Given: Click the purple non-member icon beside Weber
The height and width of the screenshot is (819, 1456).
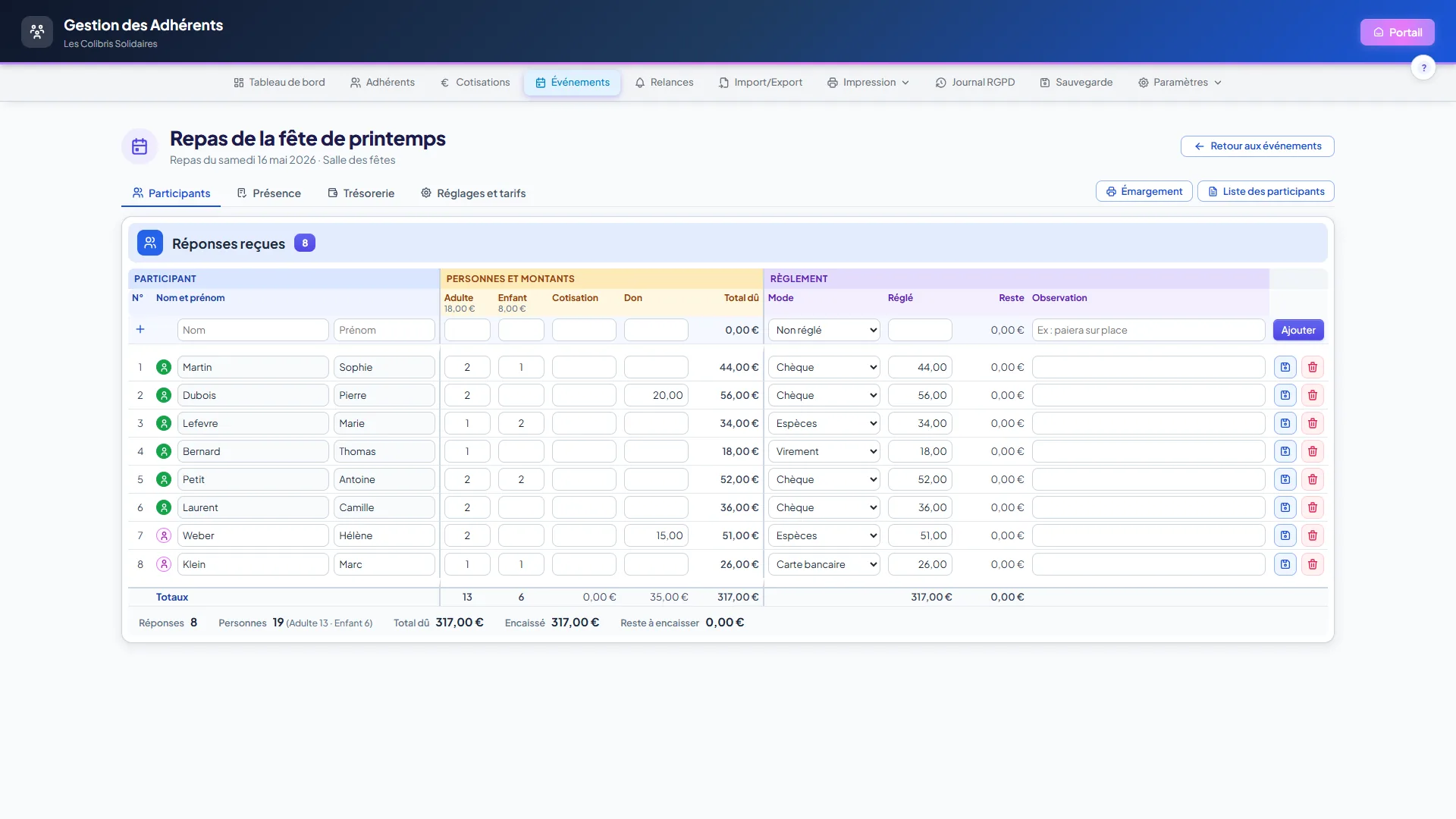Looking at the screenshot, I should (x=164, y=535).
